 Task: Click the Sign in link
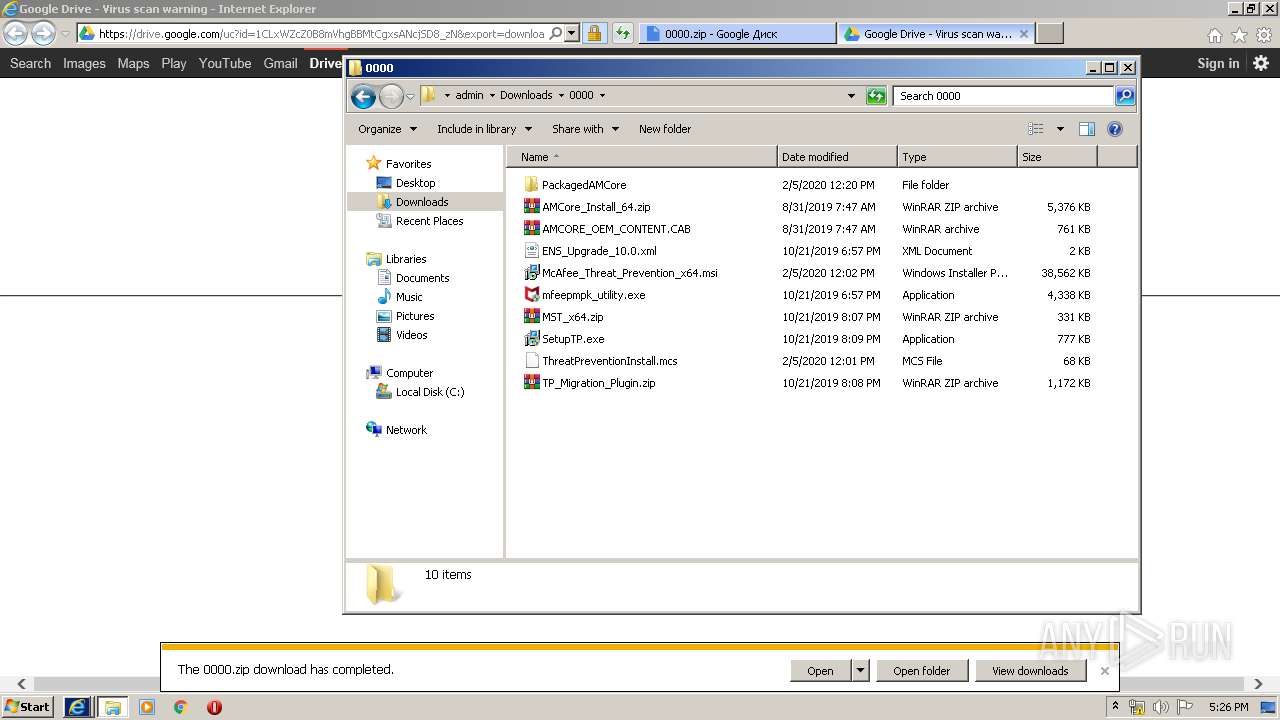point(1218,63)
